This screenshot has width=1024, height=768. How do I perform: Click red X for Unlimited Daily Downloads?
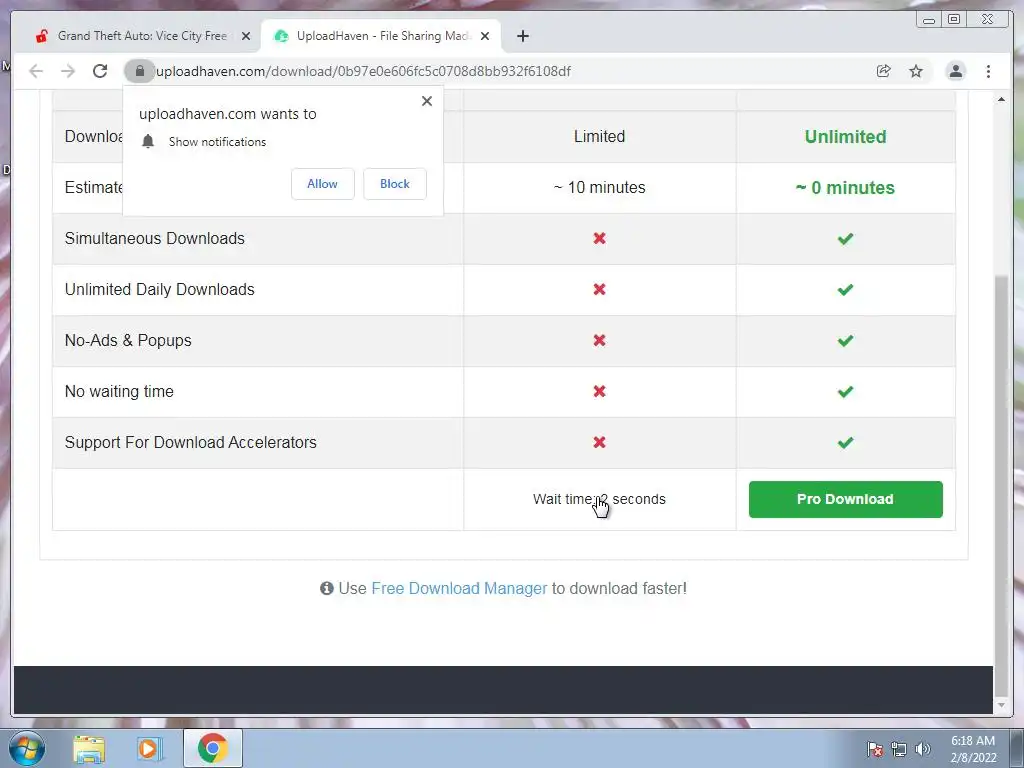click(600, 289)
